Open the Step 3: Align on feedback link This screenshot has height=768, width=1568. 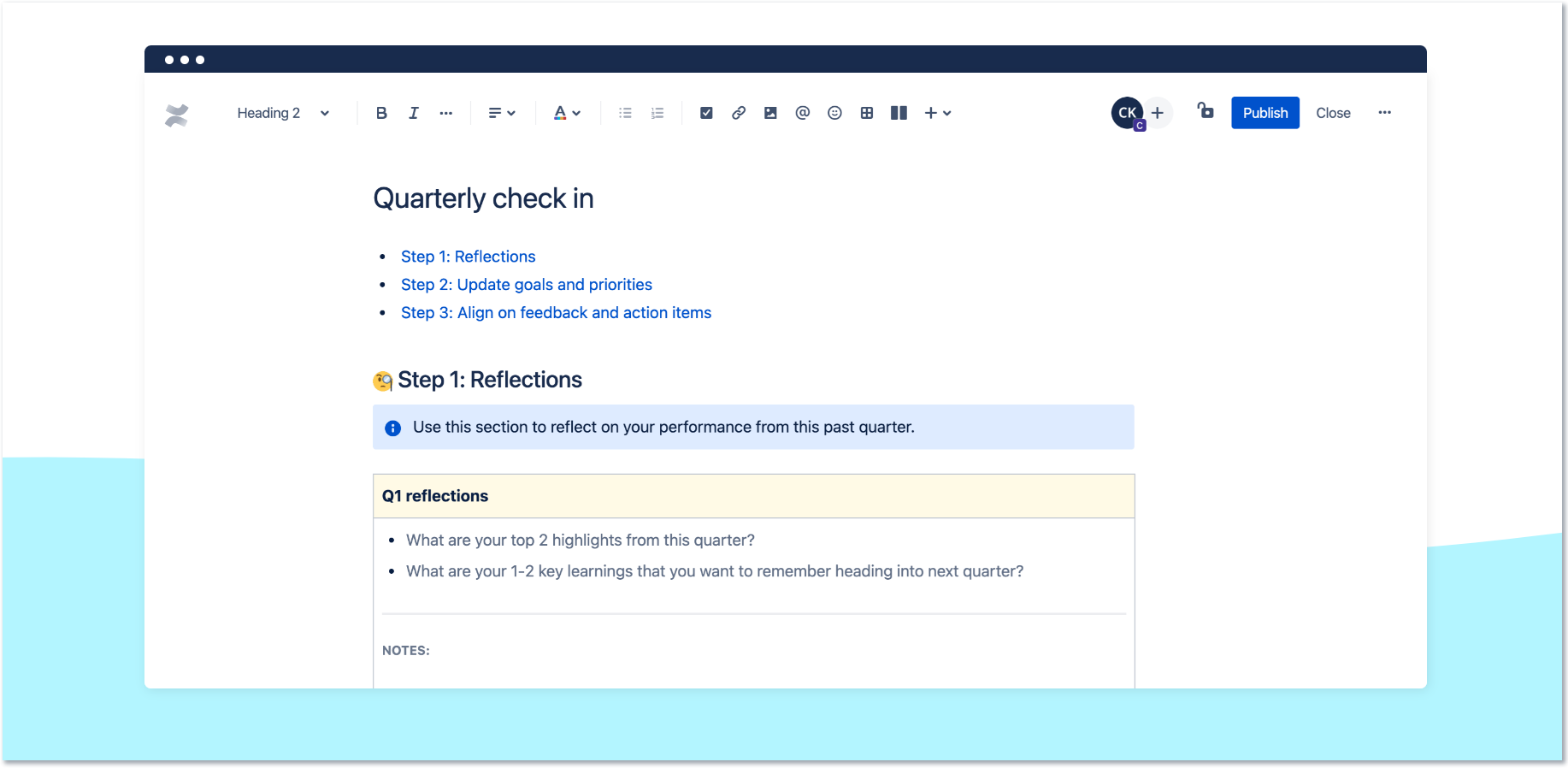click(x=557, y=313)
